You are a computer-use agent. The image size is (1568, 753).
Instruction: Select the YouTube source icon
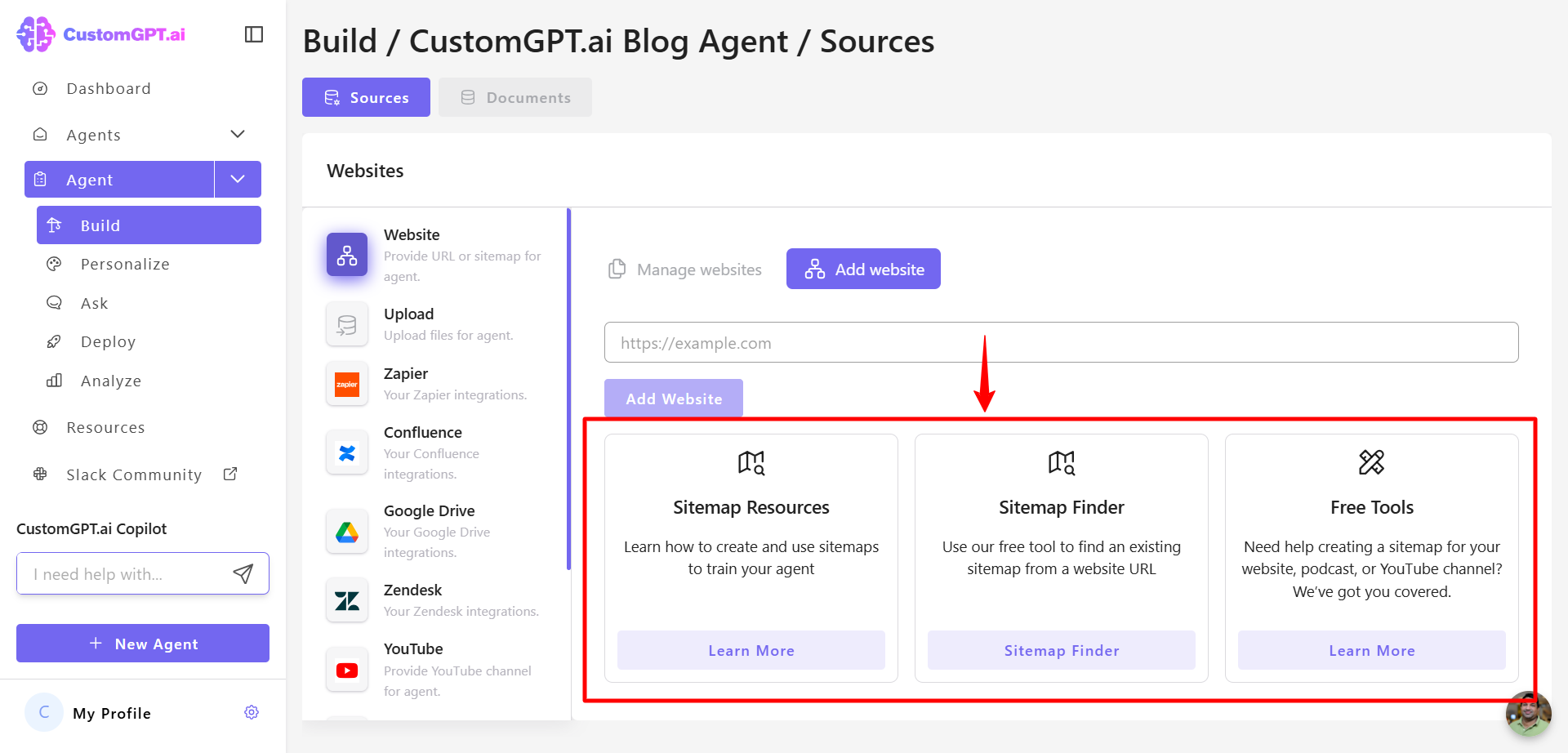point(347,670)
